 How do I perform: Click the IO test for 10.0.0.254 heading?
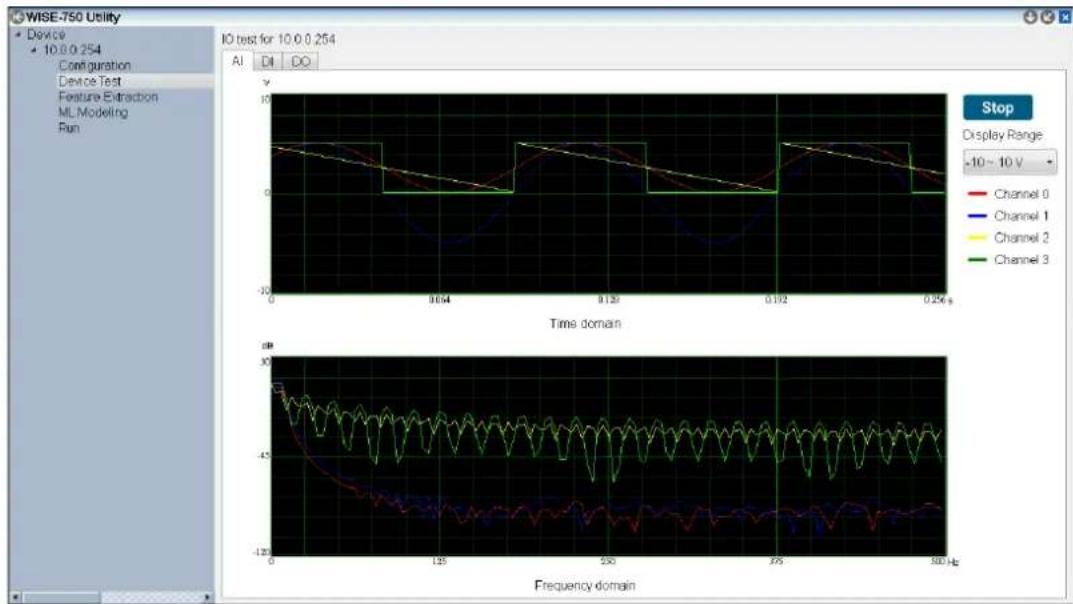[x=279, y=40]
